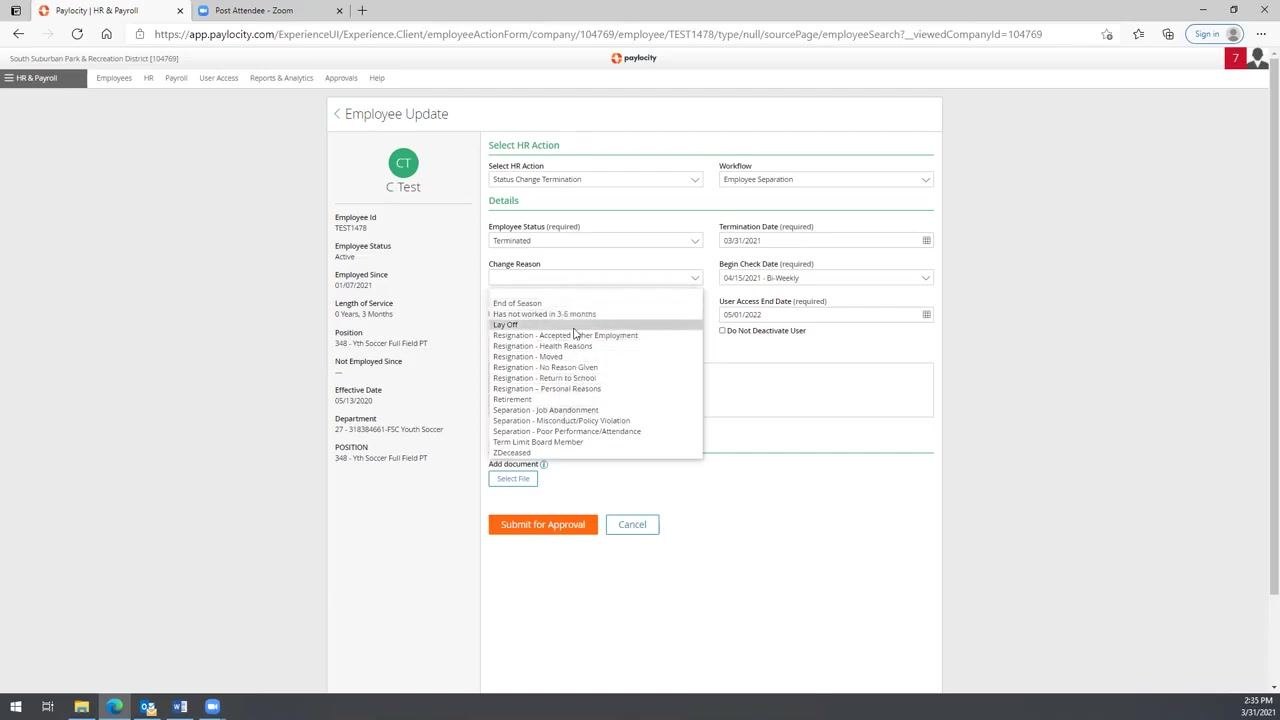Click Submit for Approval button
The height and width of the screenshot is (720, 1280).
pyautogui.click(x=543, y=525)
